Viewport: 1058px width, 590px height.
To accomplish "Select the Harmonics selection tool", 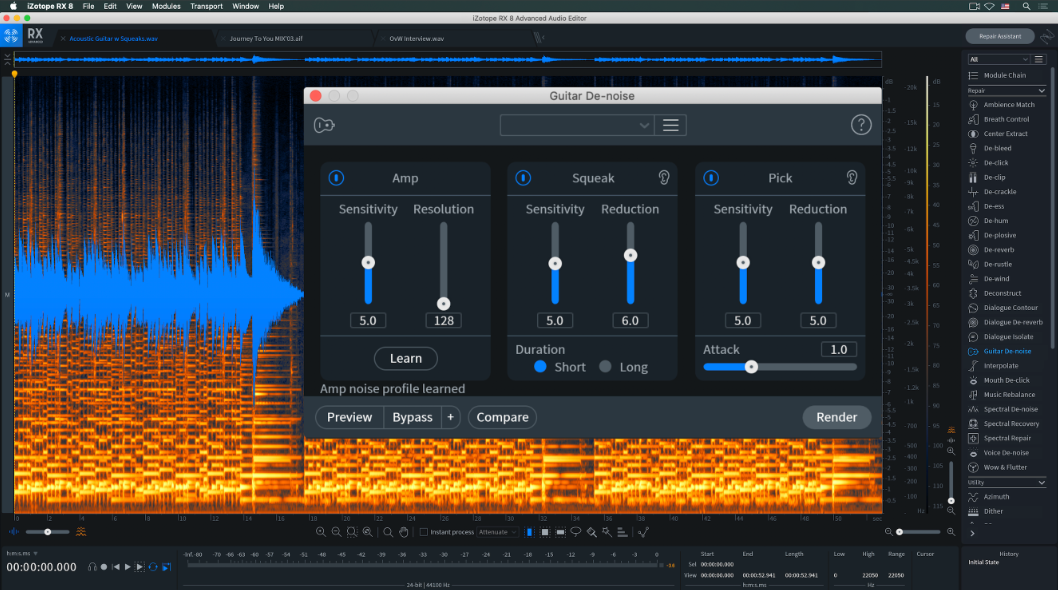I will (x=622, y=532).
